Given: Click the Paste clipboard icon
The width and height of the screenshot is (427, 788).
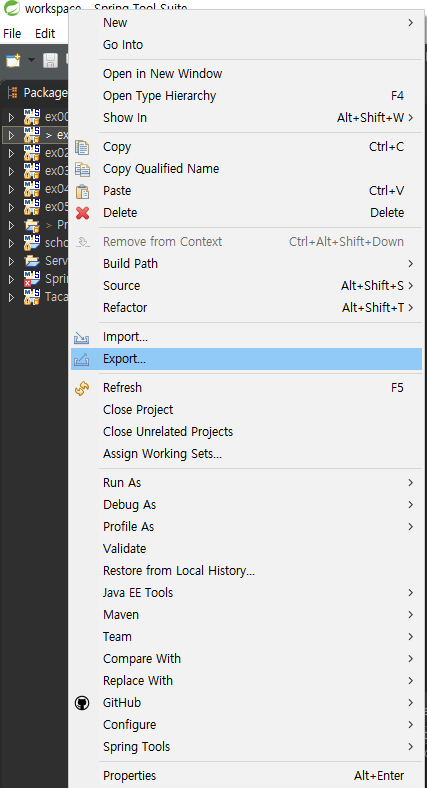Looking at the screenshot, I should pos(82,191).
